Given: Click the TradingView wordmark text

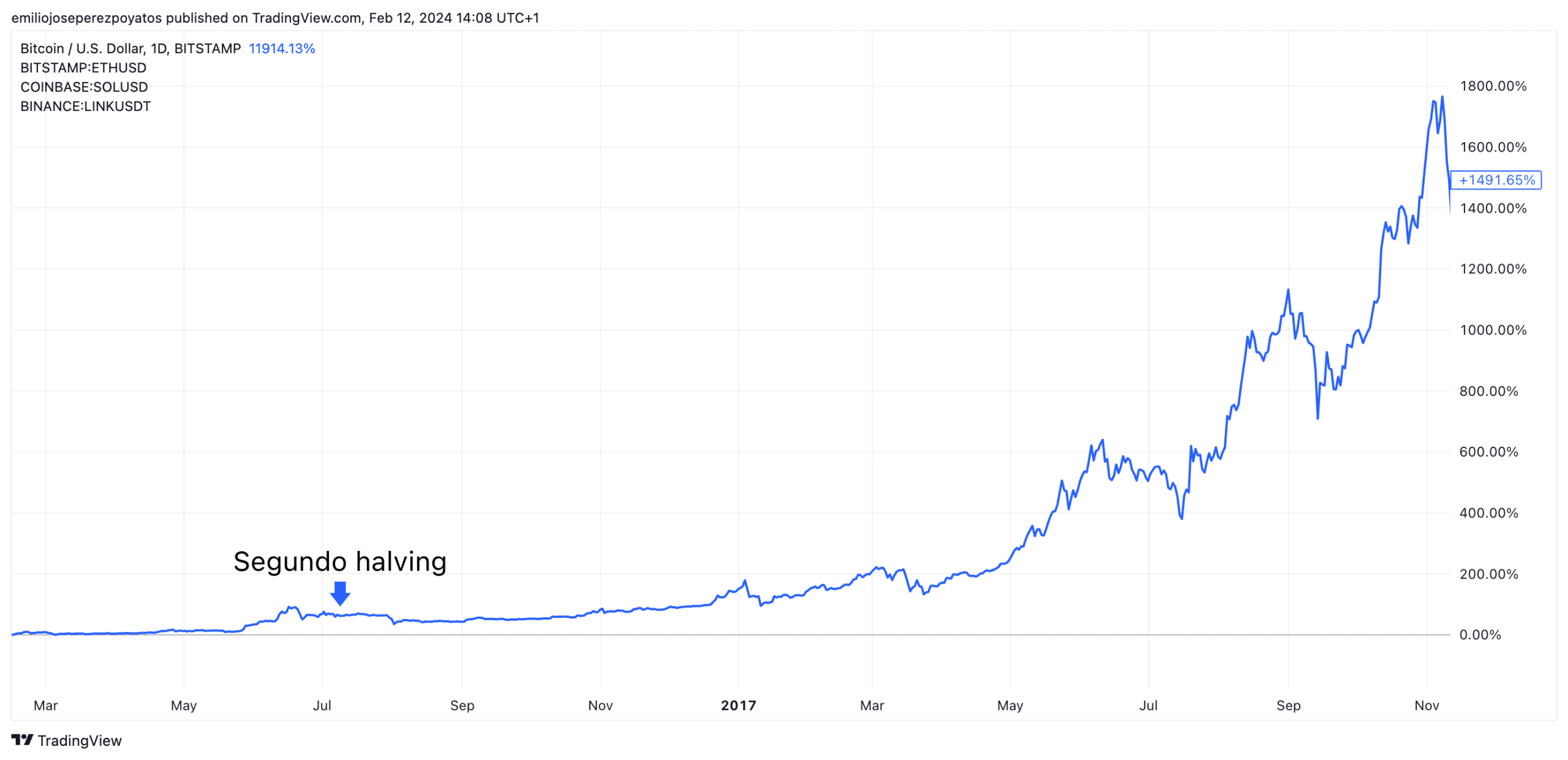Looking at the screenshot, I should (80, 740).
